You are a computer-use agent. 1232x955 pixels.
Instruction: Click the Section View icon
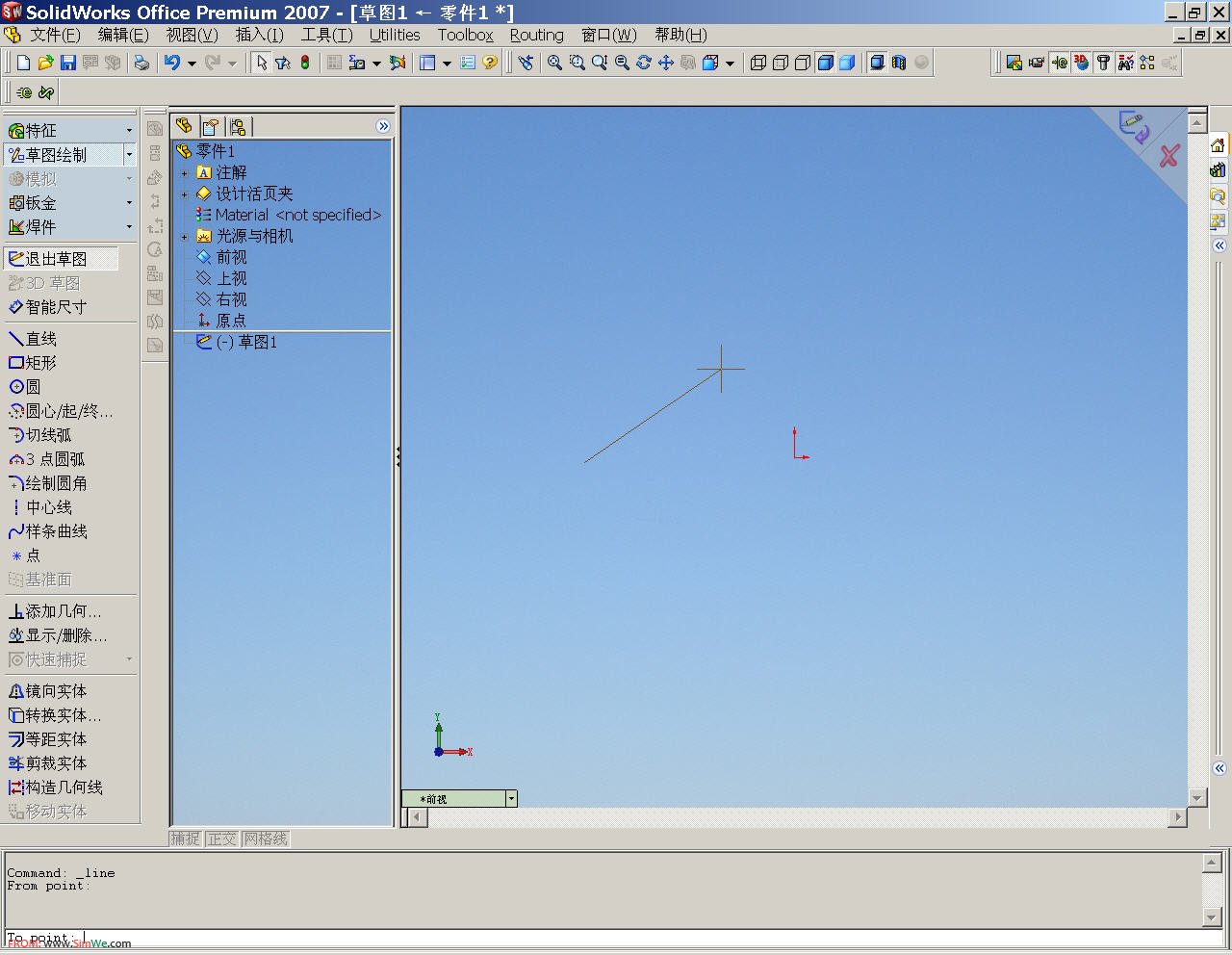coord(899,63)
